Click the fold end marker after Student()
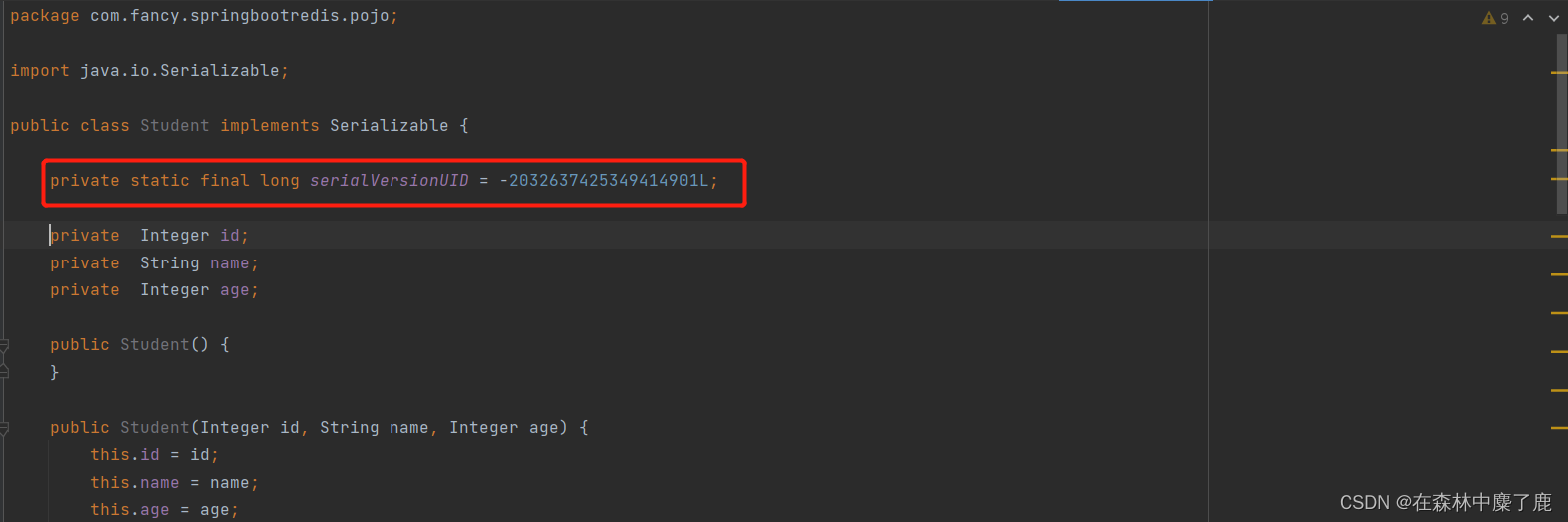This screenshot has width=1568, height=522. pyautogui.click(x=4, y=372)
